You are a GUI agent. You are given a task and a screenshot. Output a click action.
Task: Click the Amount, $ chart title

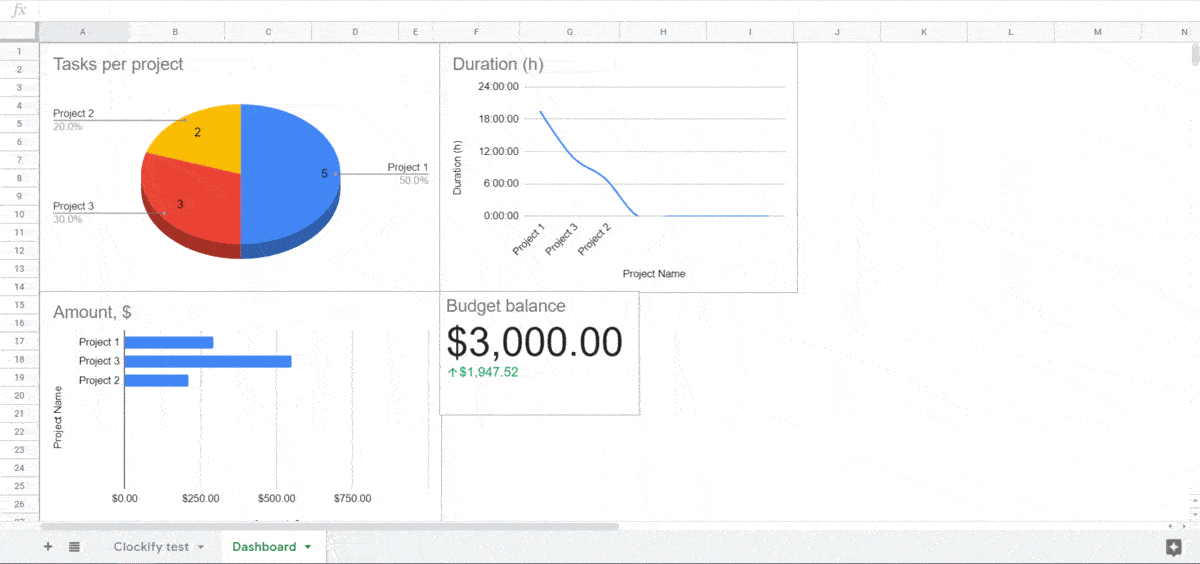click(92, 313)
